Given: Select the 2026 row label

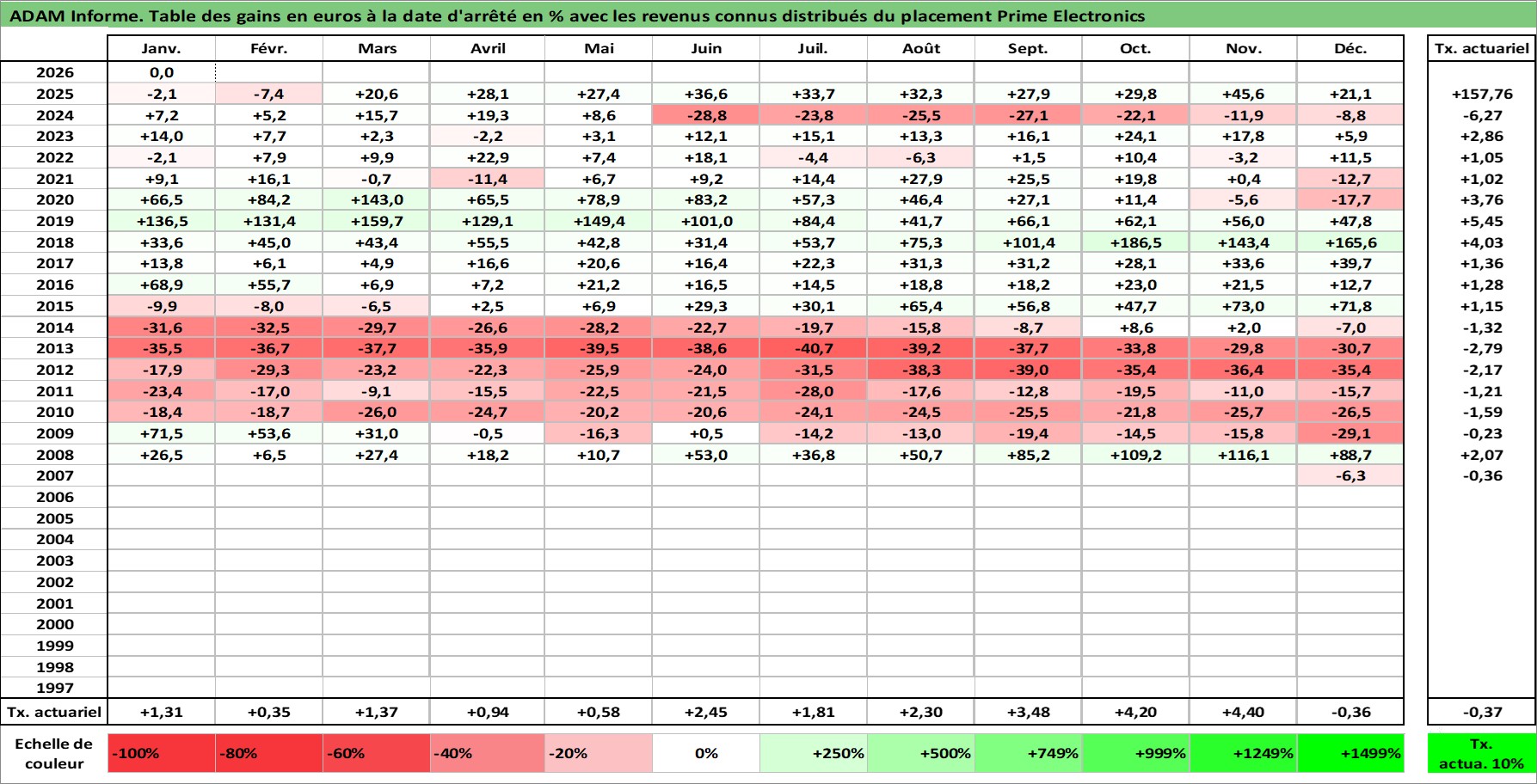Looking at the screenshot, I should tap(54, 73).
